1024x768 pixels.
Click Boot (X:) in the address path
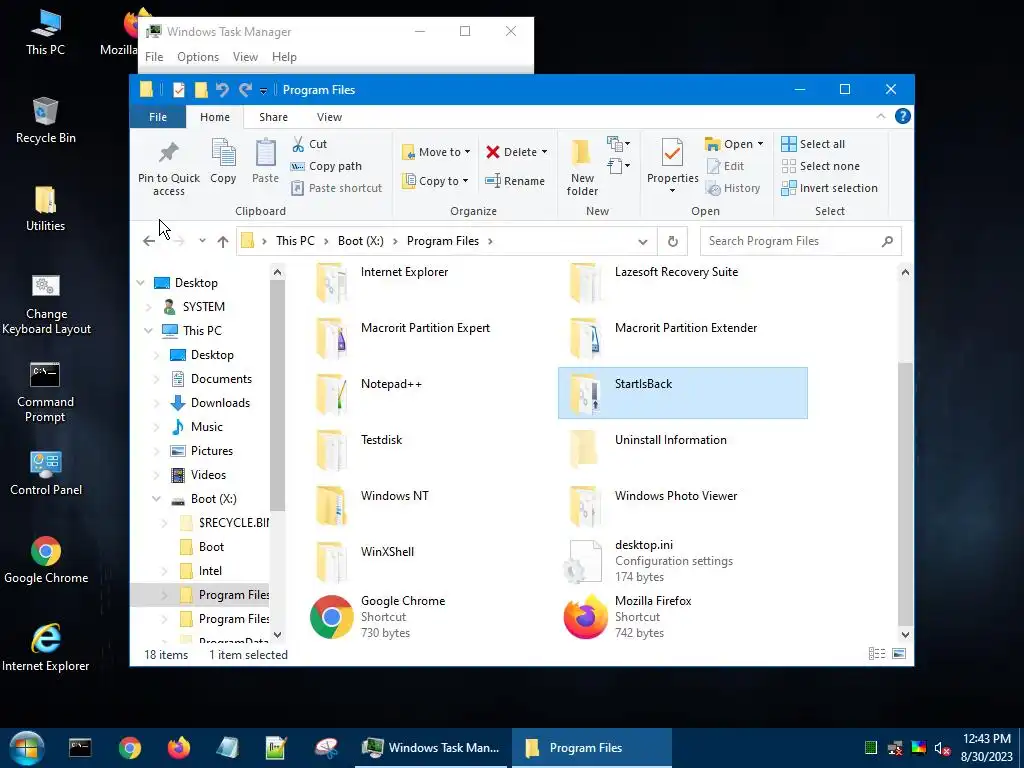(x=360, y=241)
